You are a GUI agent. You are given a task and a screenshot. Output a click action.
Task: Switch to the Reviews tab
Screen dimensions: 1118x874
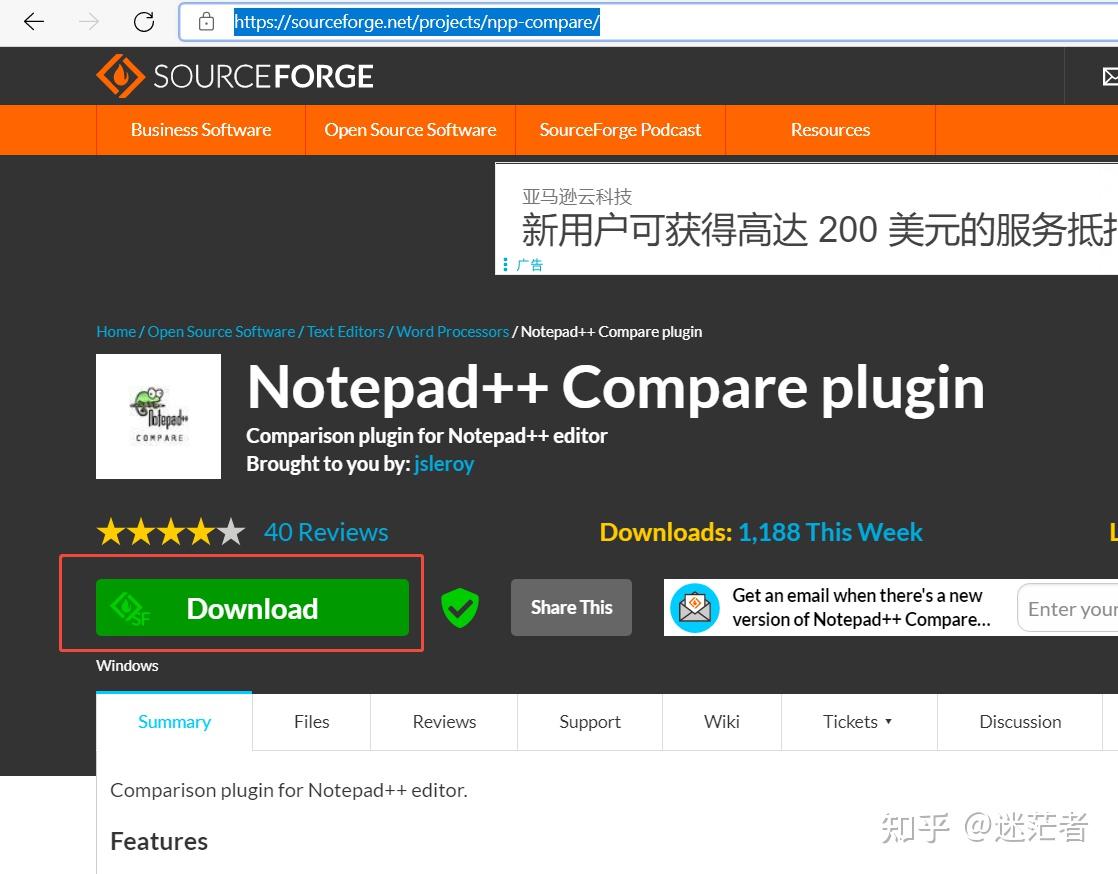click(x=444, y=721)
